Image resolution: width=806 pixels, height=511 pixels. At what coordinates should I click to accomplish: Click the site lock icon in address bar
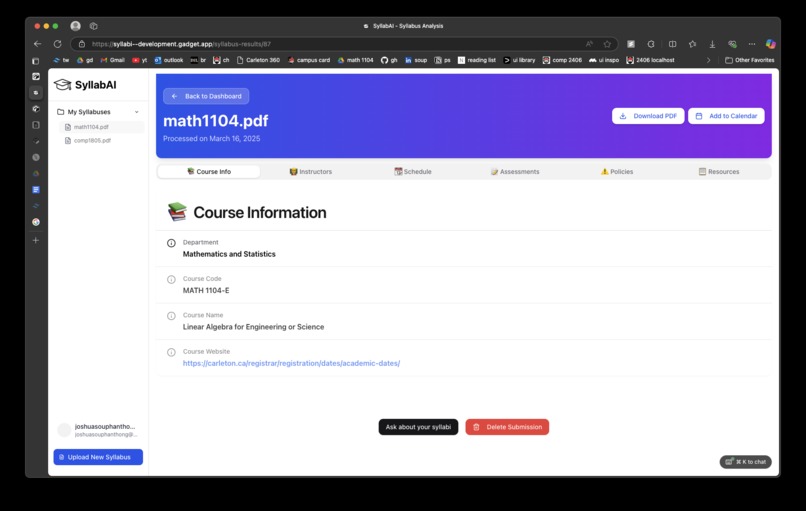tap(82, 44)
